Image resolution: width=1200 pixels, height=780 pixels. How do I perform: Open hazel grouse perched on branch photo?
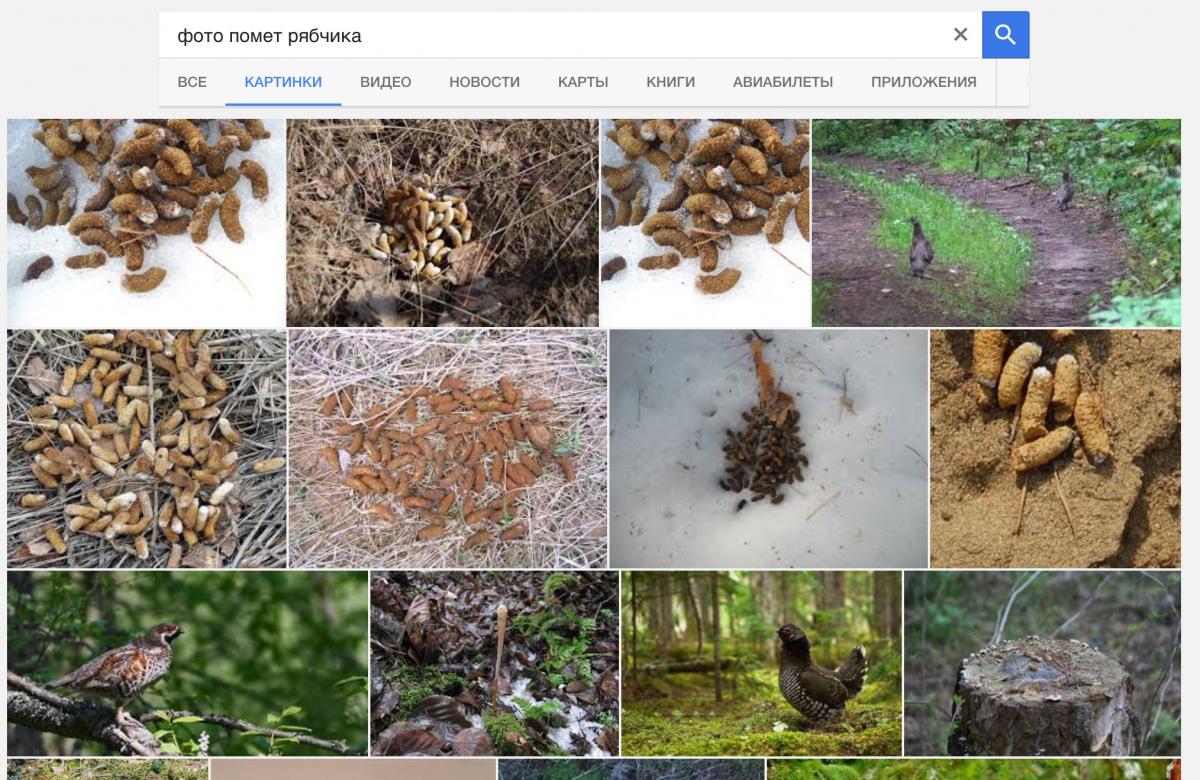tap(187, 662)
